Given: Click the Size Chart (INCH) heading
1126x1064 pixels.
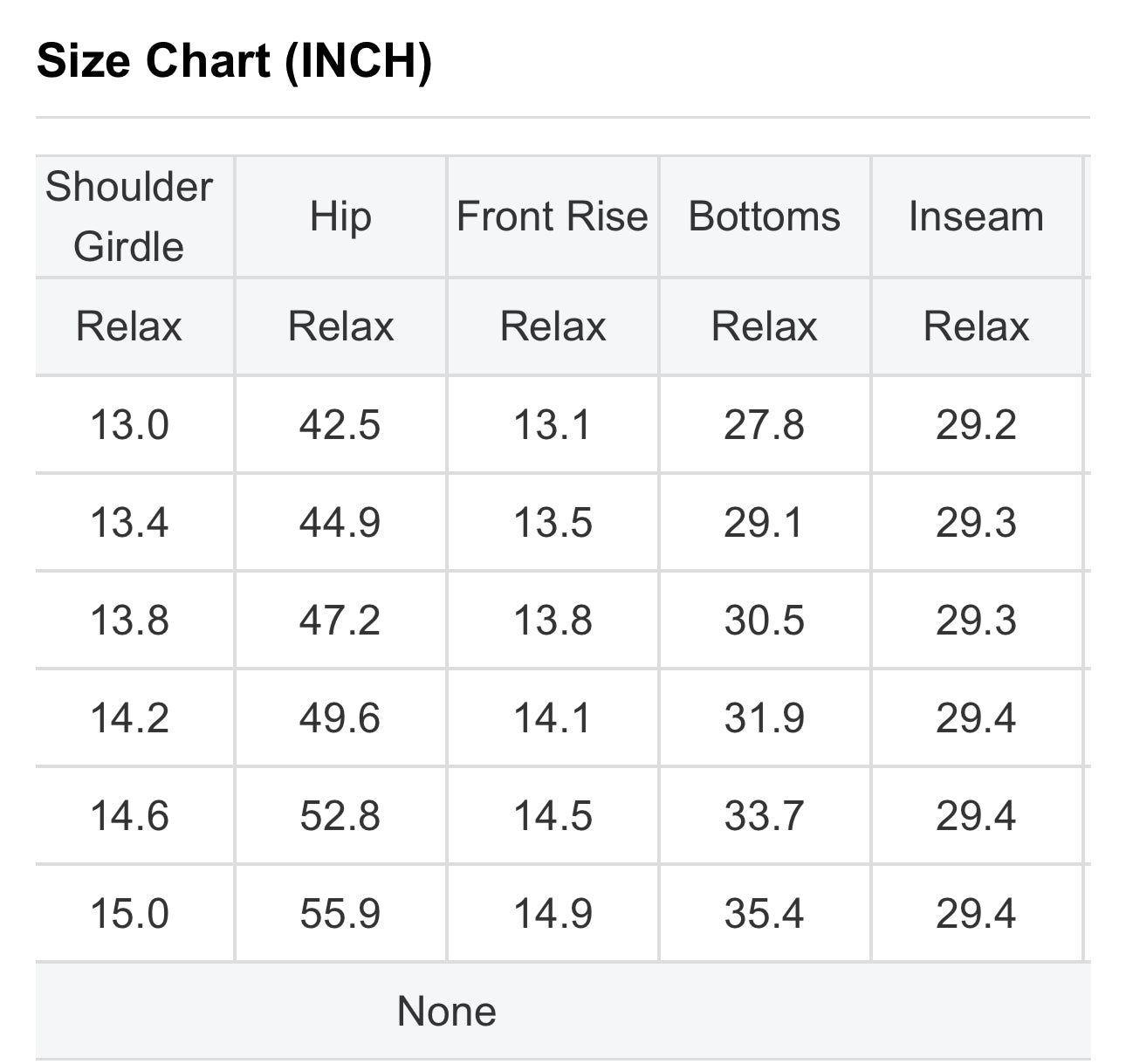Looking at the screenshot, I should pos(234,61).
